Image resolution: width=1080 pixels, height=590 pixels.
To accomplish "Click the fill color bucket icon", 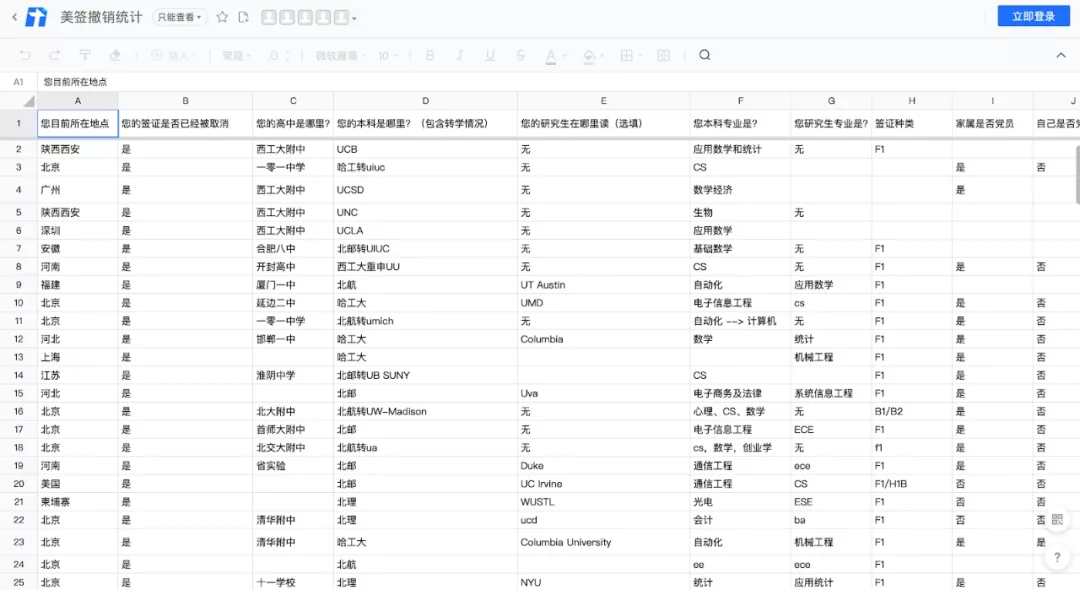I will point(588,56).
